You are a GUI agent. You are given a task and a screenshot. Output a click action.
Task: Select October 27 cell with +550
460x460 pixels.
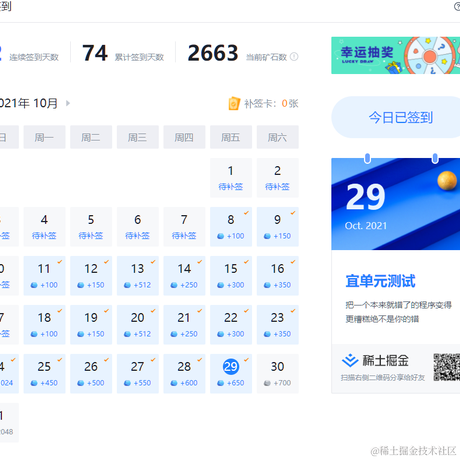coord(137,374)
